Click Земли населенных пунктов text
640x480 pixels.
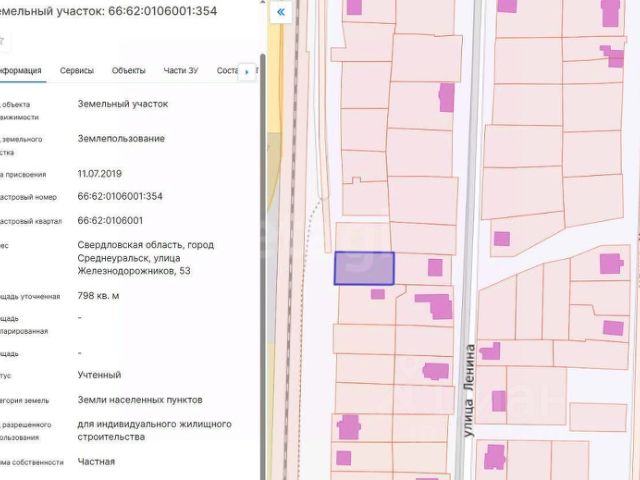pyautogui.click(x=140, y=400)
